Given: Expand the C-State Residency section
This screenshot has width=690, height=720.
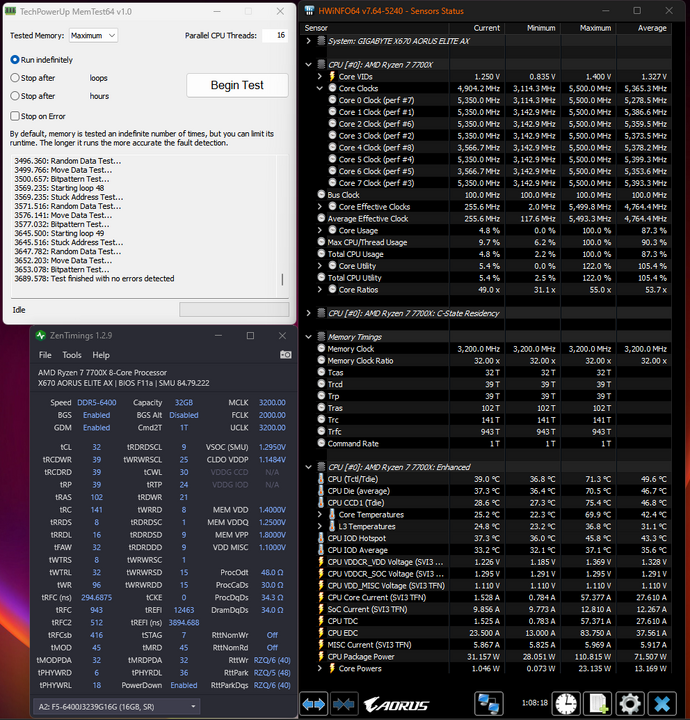Looking at the screenshot, I should pyautogui.click(x=309, y=313).
